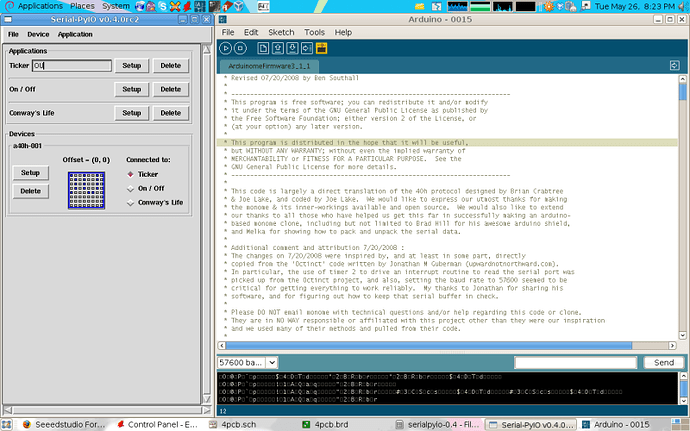Click the serial monitor send text field
690x431 pixels.
(x=576, y=362)
